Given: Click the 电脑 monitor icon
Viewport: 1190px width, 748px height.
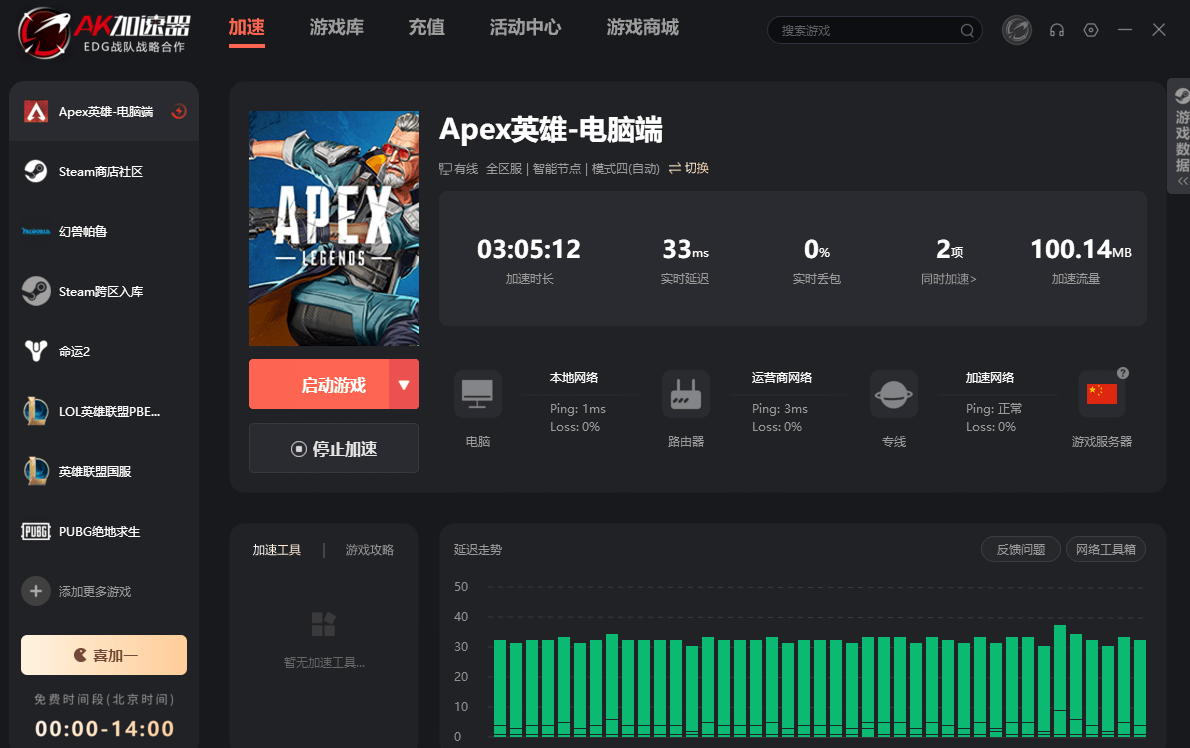Looking at the screenshot, I should pyautogui.click(x=477, y=394).
